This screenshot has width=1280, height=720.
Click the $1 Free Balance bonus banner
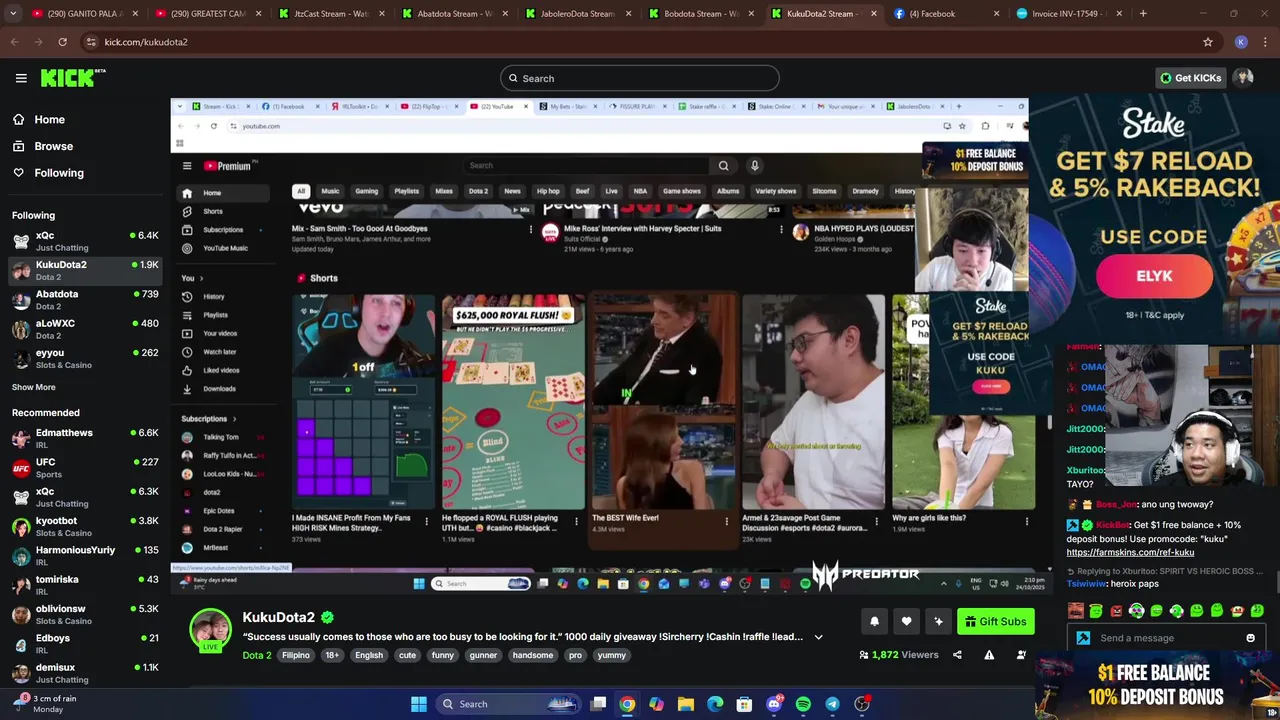pos(1157,685)
